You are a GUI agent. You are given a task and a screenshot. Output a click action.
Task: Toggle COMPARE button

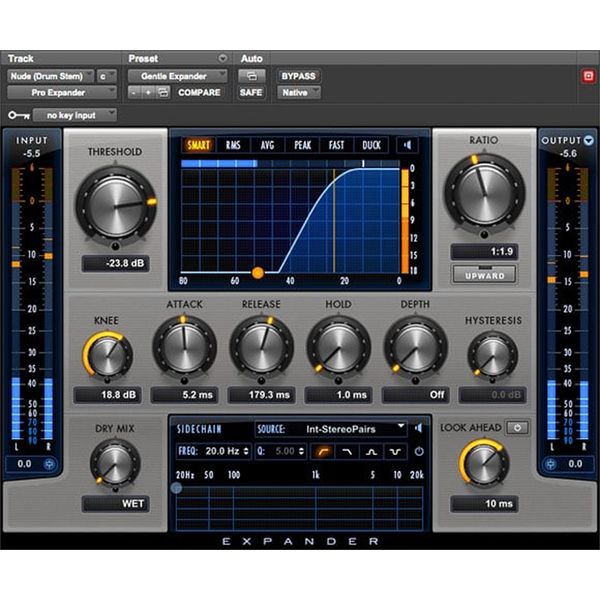(199, 93)
